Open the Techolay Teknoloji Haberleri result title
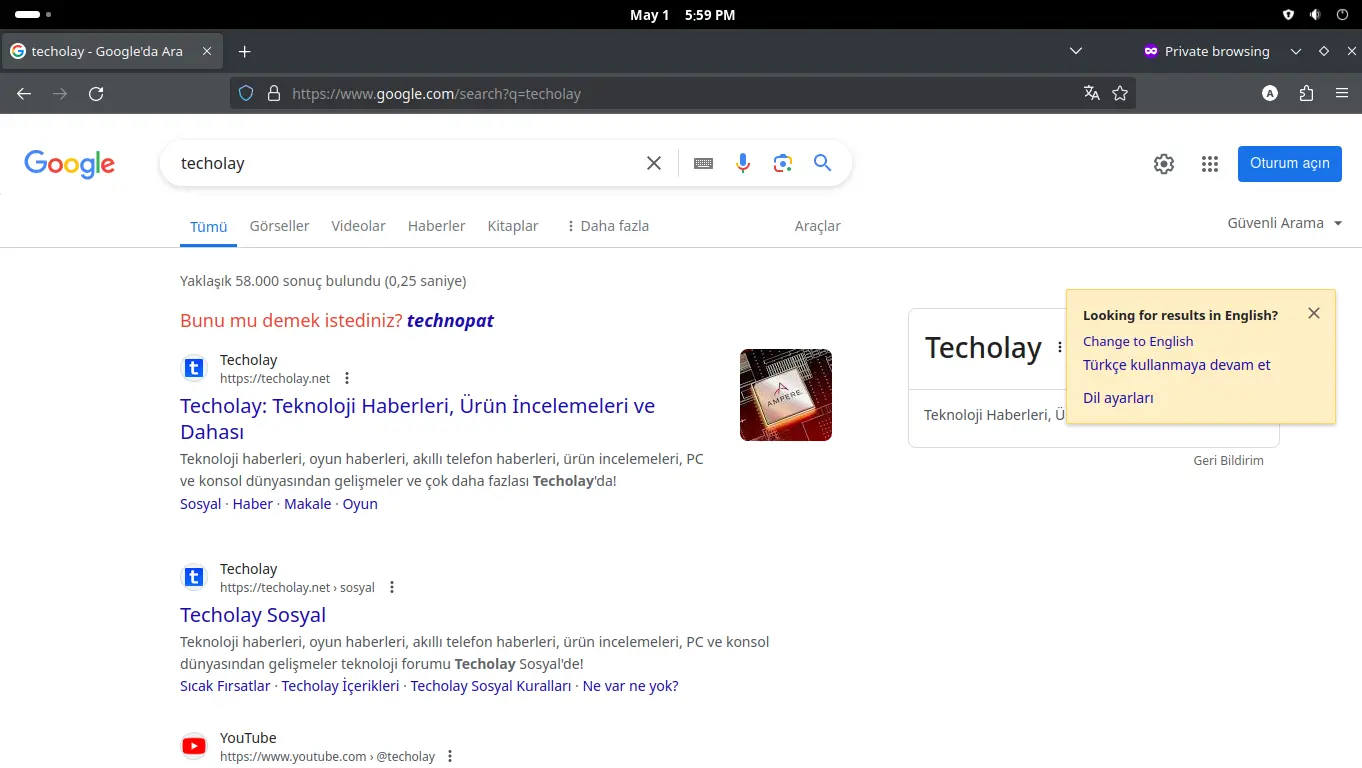The height and width of the screenshot is (768, 1362). (x=417, y=419)
